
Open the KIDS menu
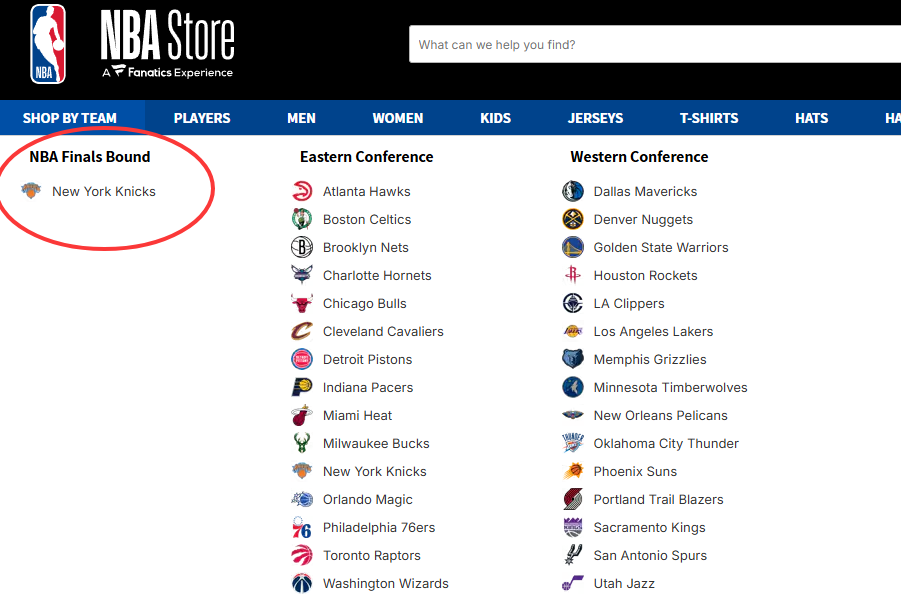[495, 118]
